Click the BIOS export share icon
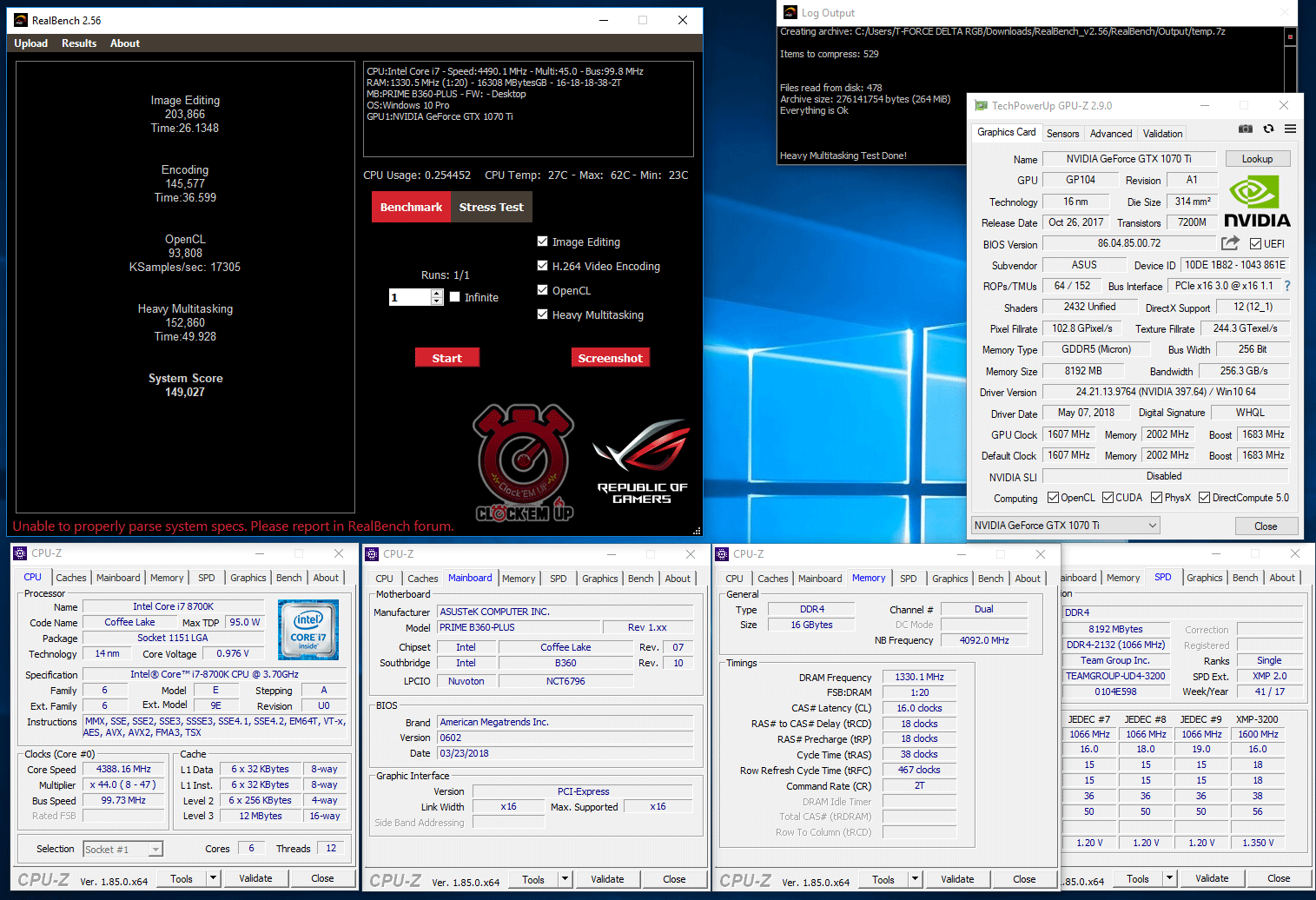The width and height of the screenshot is (1316, 900). 1230,243
